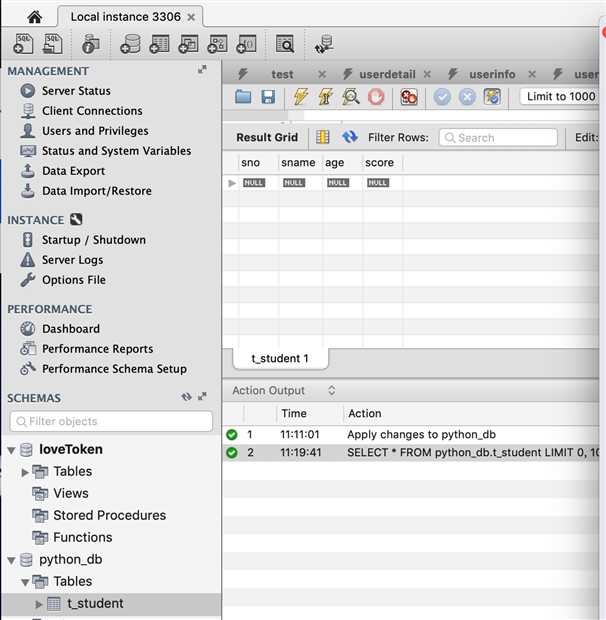The width and height of the screenshot is (606, 620).
Task: Open script file in editor folder icon
Action: [243, 96]
